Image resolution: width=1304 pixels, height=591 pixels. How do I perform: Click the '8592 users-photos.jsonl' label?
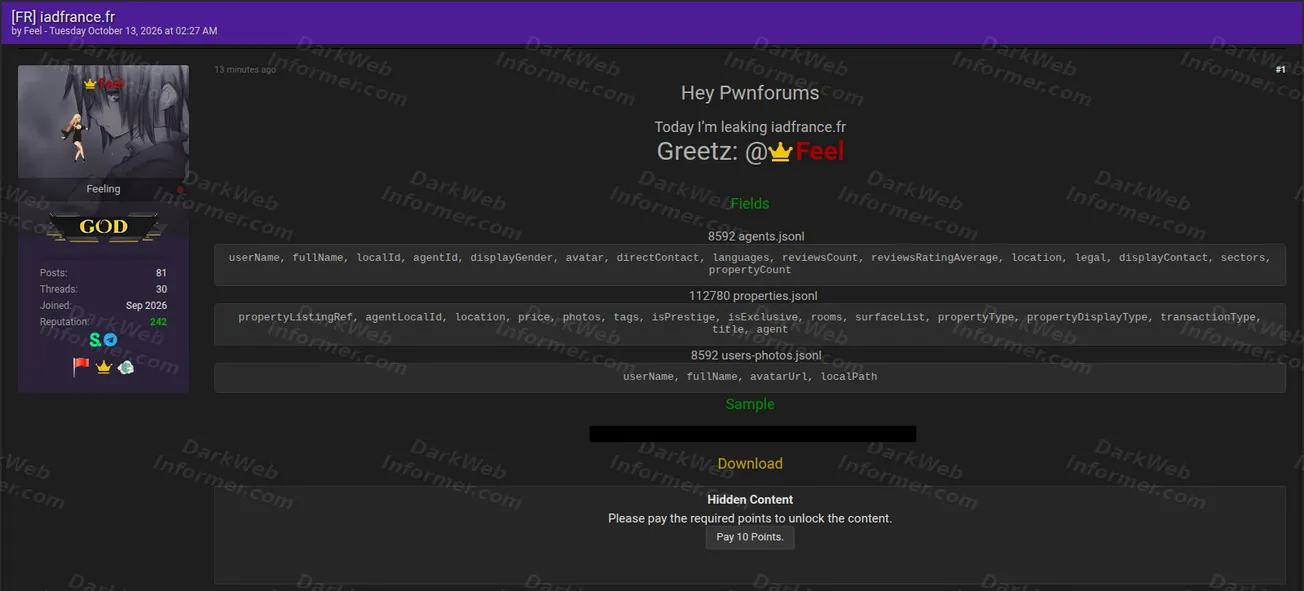point(756,355)
